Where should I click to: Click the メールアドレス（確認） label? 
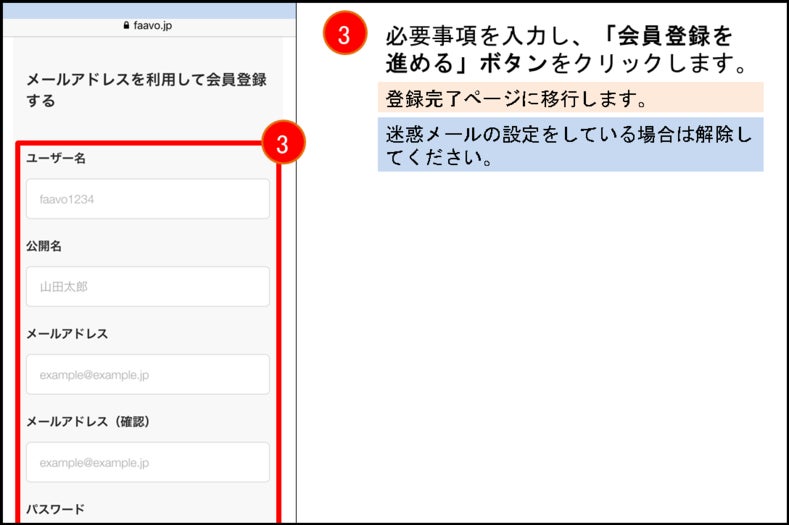[88, 421]
